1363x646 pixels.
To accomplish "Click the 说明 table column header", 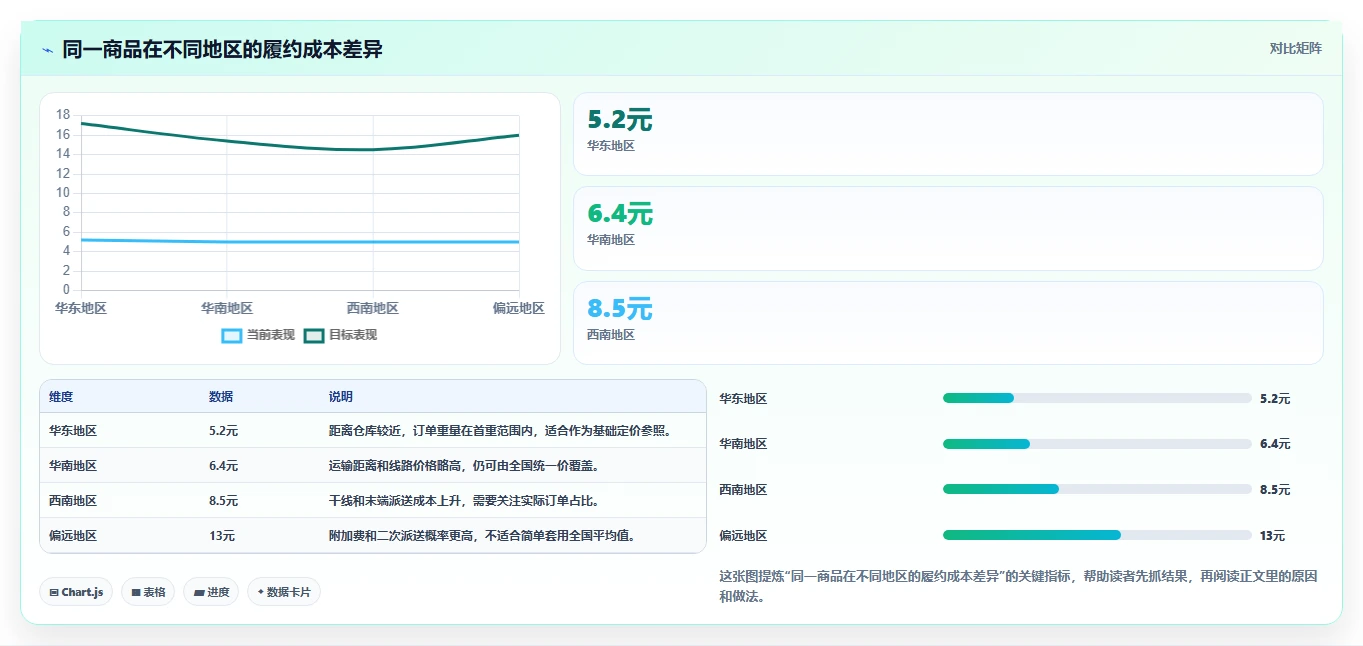I will [x=341, y=397].
